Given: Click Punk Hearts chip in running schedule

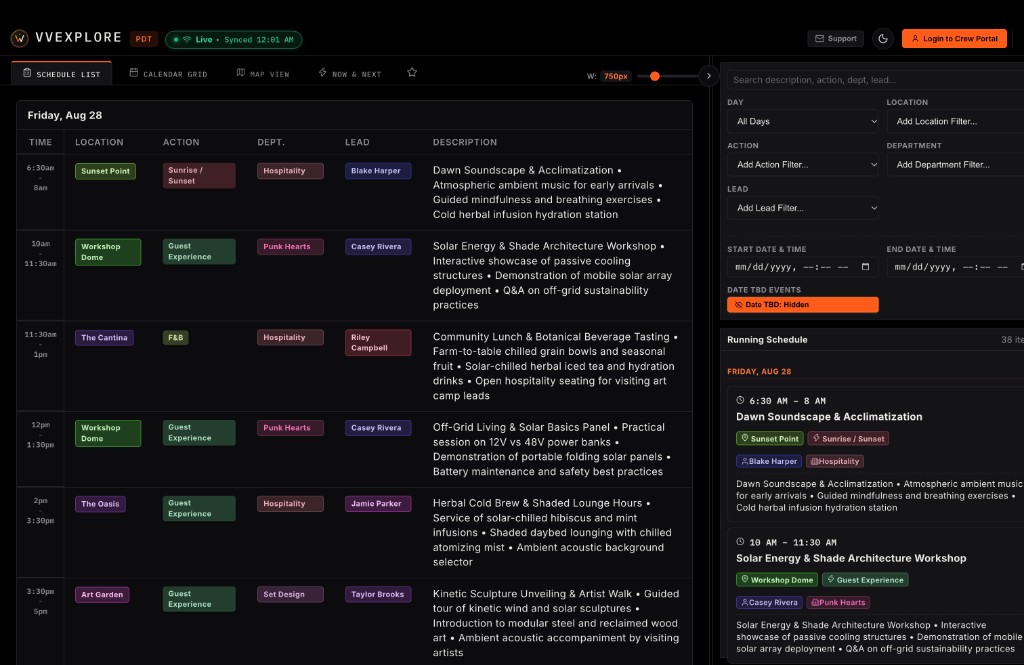Looking at the screenshot, I should coord(838,602).
